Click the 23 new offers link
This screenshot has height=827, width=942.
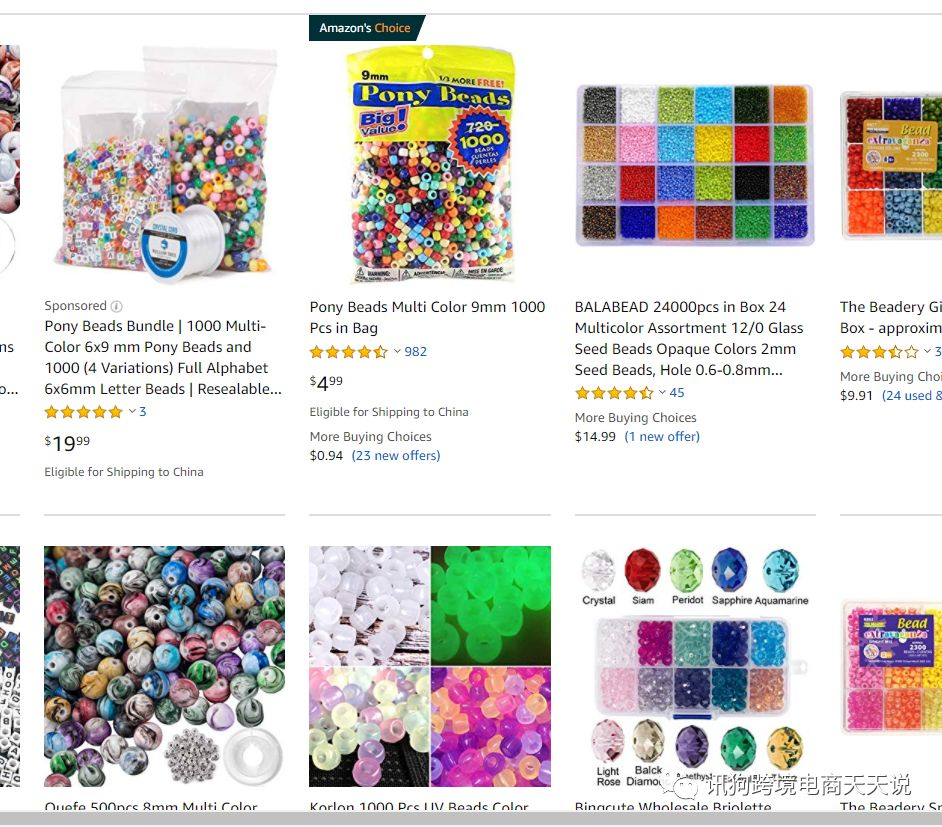tap(396, 455)
